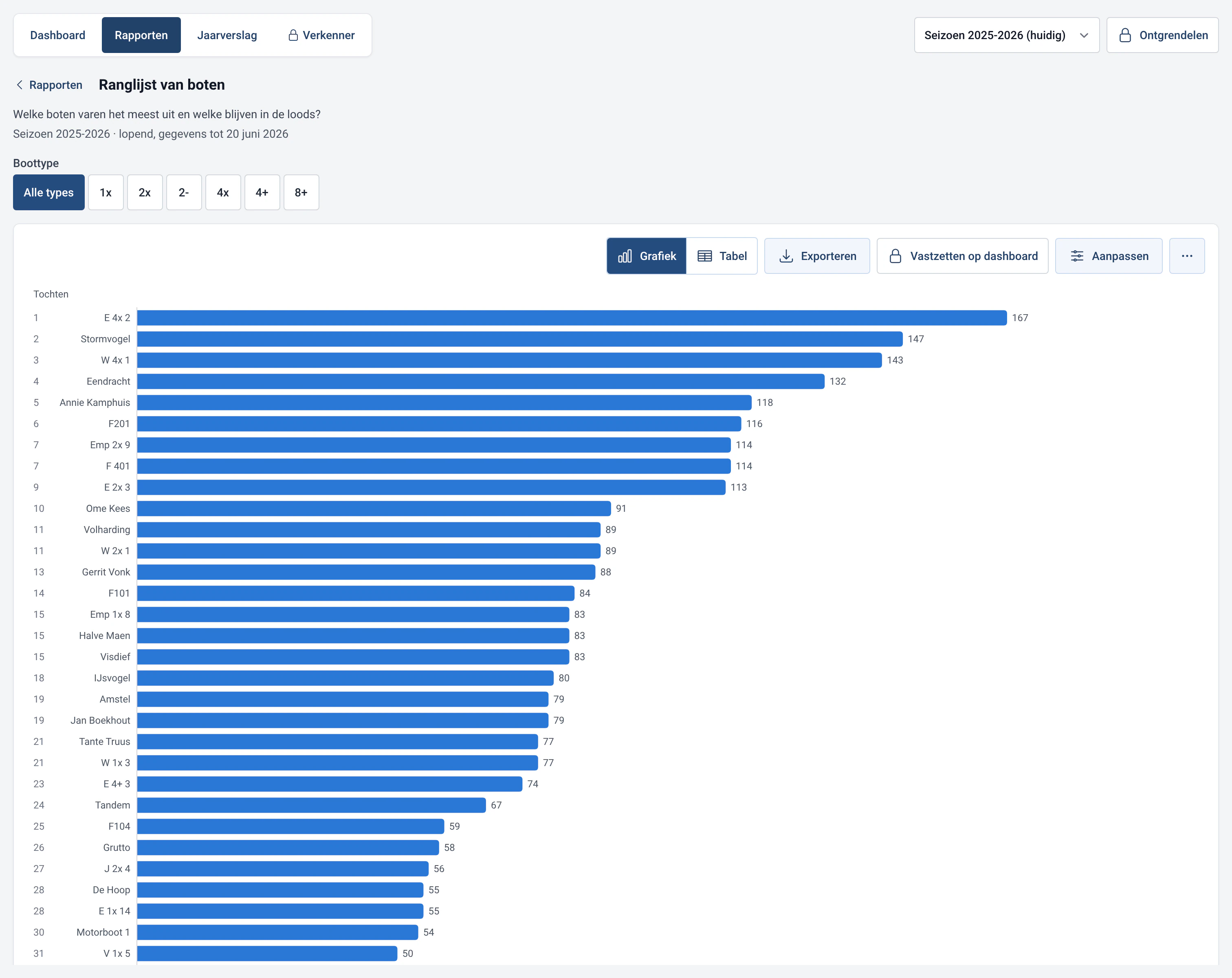Click the Stormvogel bar in the chart
This screenshot has height=978, width=1232.
click(x=520, y=339)
